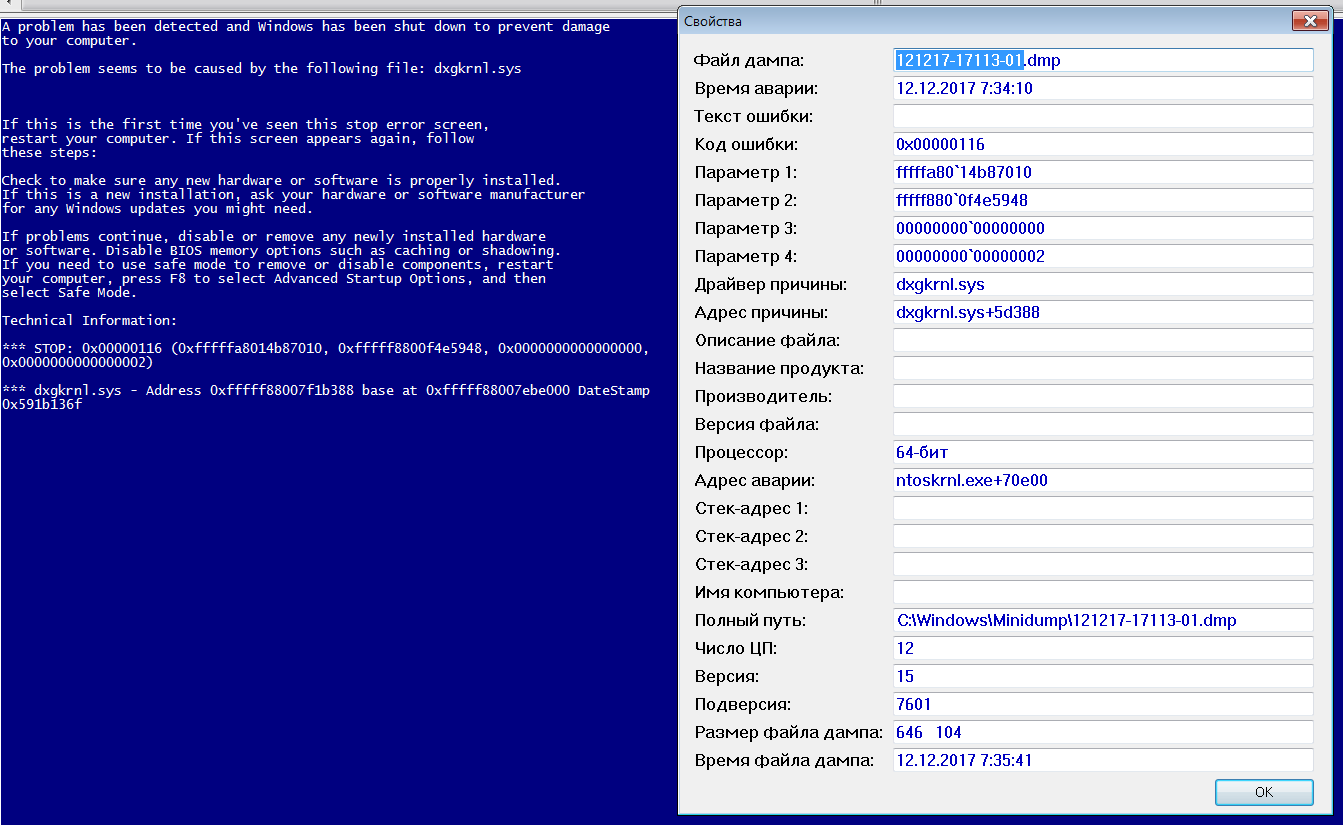Click the empty Версия файла field
Viewport: 1343px width, 825px height.
pyautogui.click(x=1103, y=424)
